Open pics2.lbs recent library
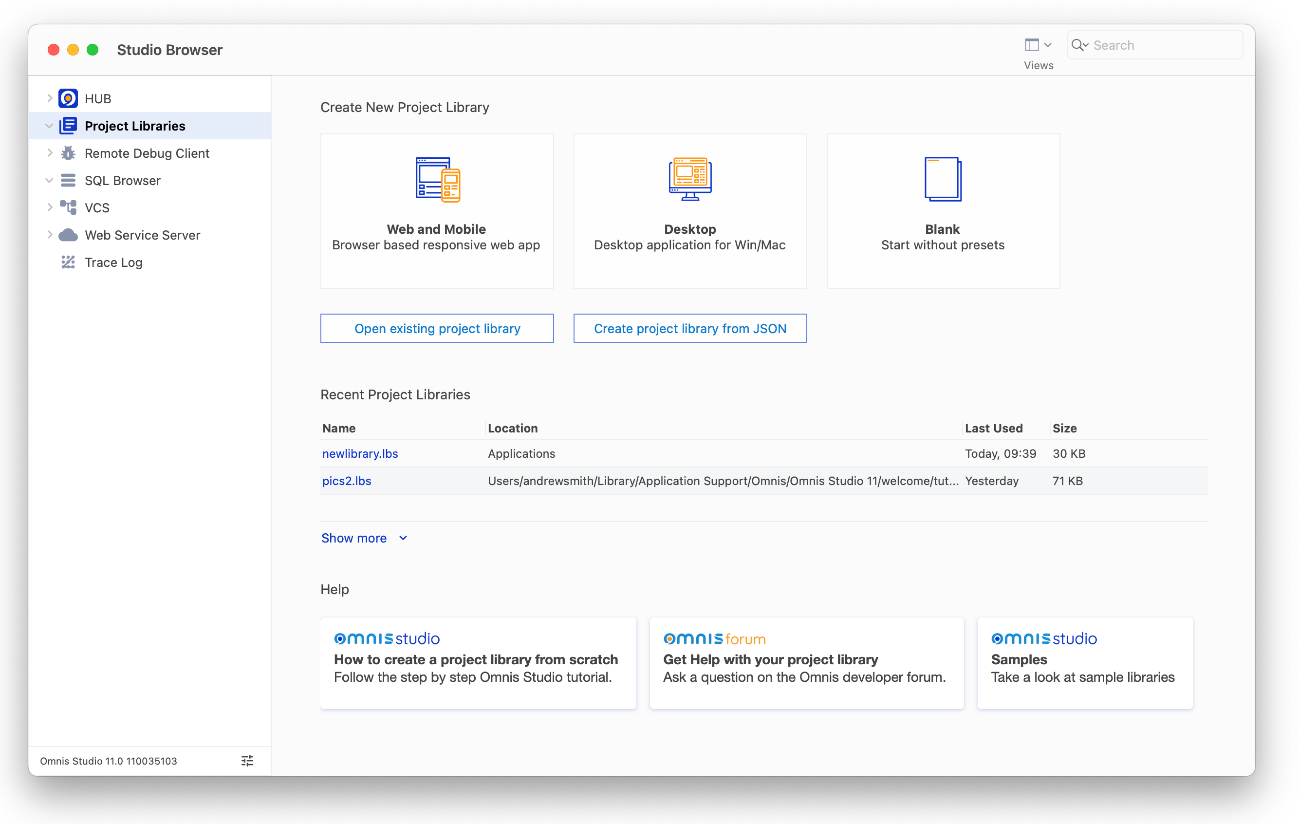The height and width of the screenshot is (824, 1299). pos(347,481)
